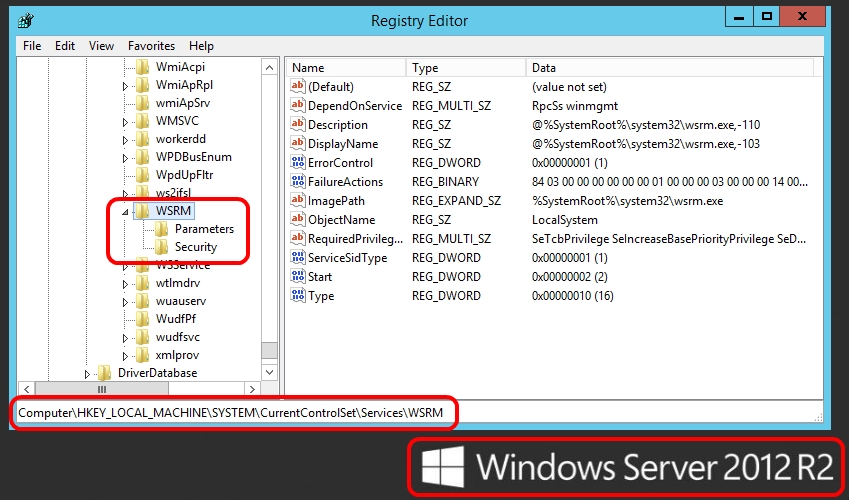The height and width of the screenshot is (500, 849).
Task: Click the workerdd folder icon
Action: tap(143, 139)
